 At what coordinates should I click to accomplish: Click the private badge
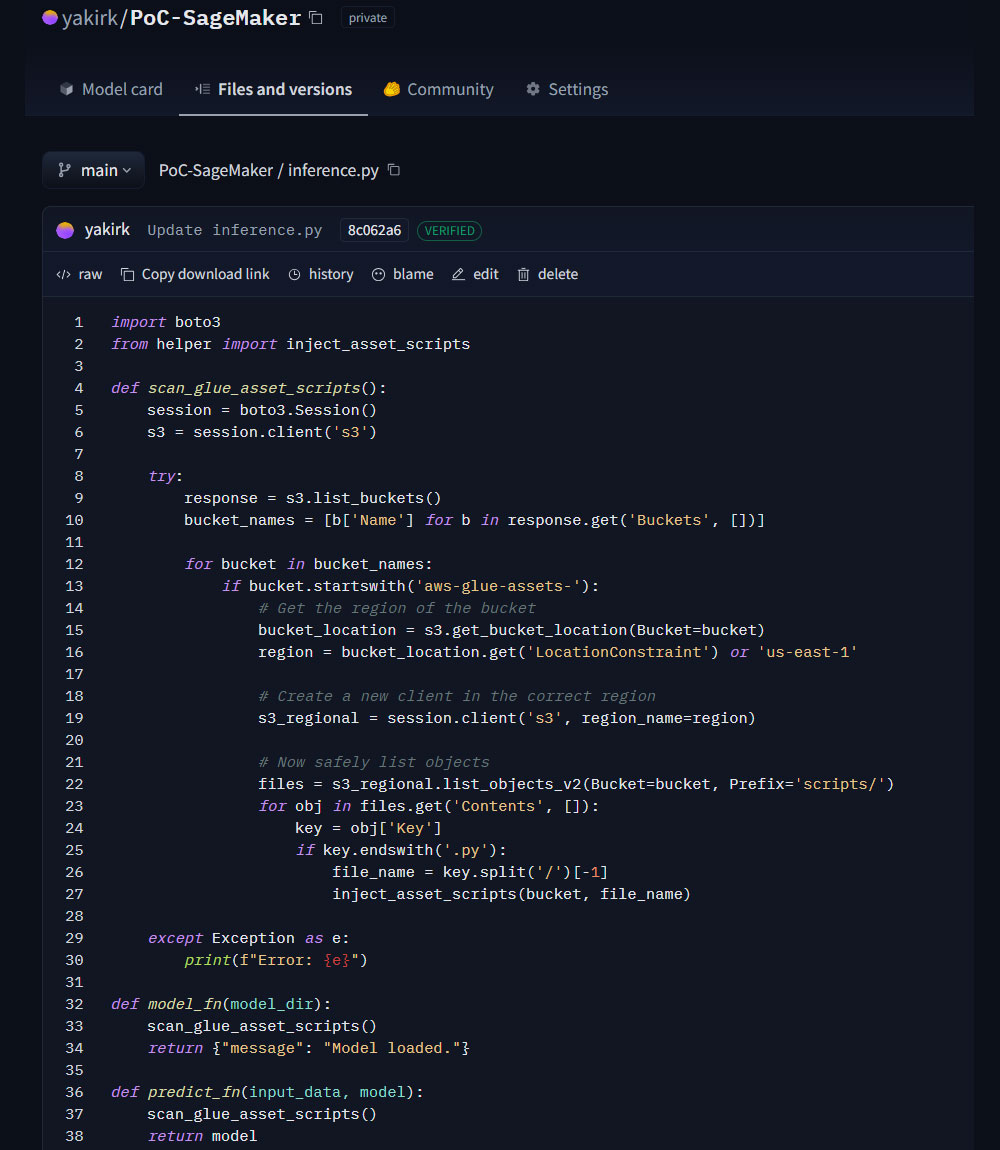pos(368,18)
